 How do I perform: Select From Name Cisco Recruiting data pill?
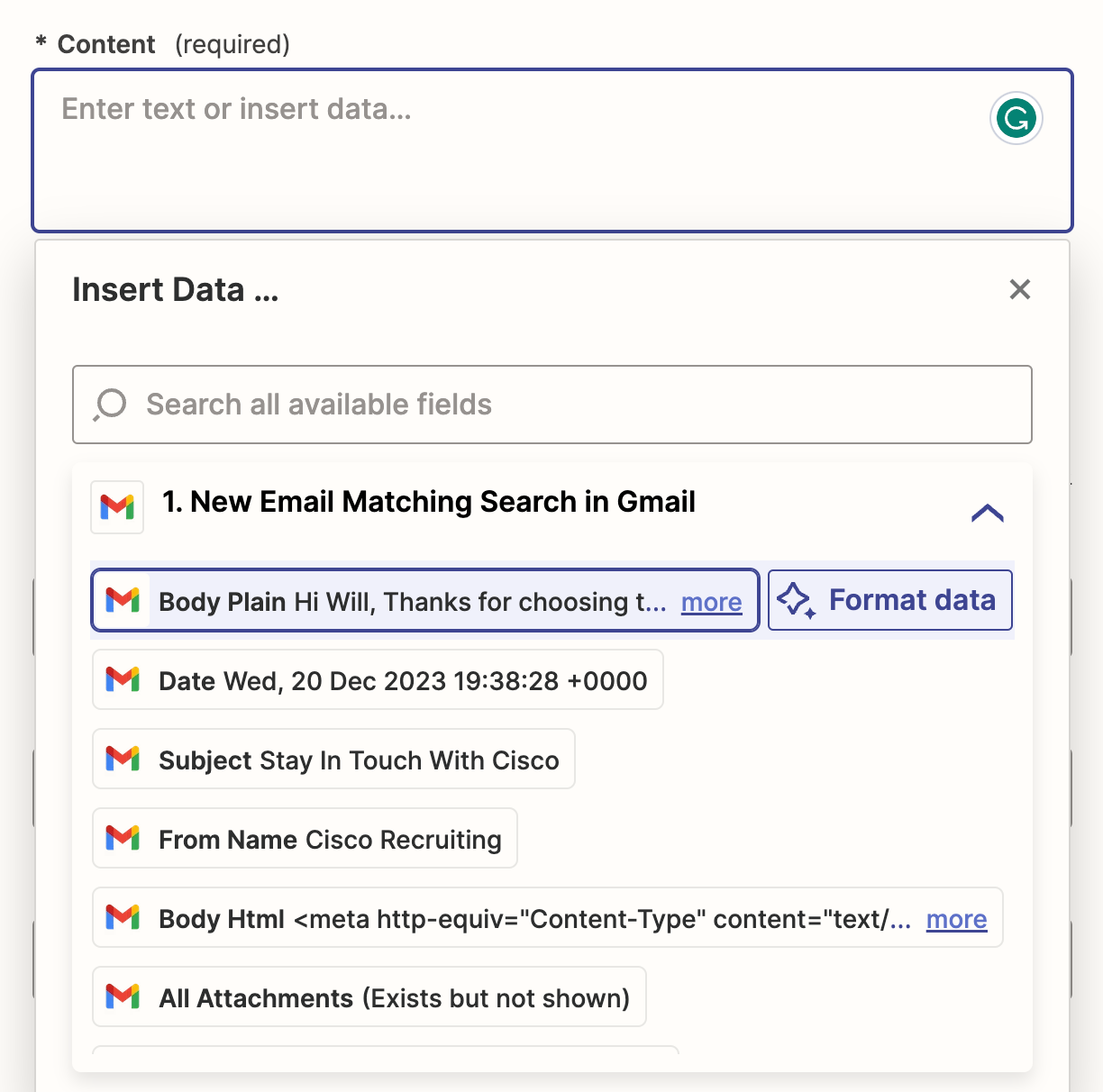pos(330,839)
